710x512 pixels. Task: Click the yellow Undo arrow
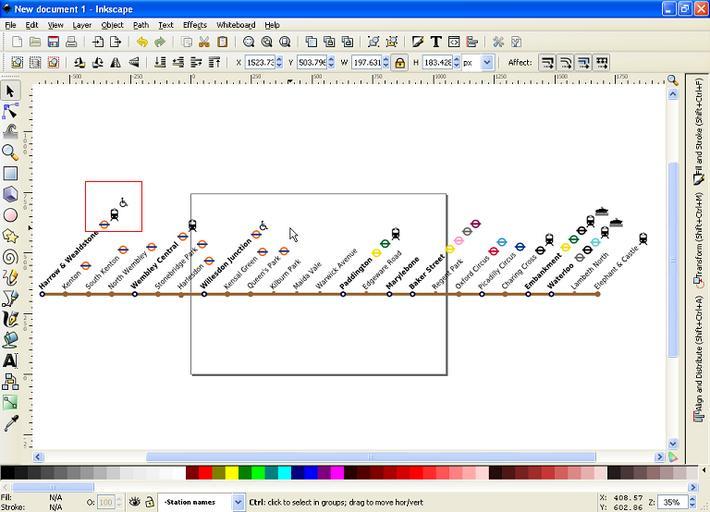pyautogui.click(x=142, y=42)
